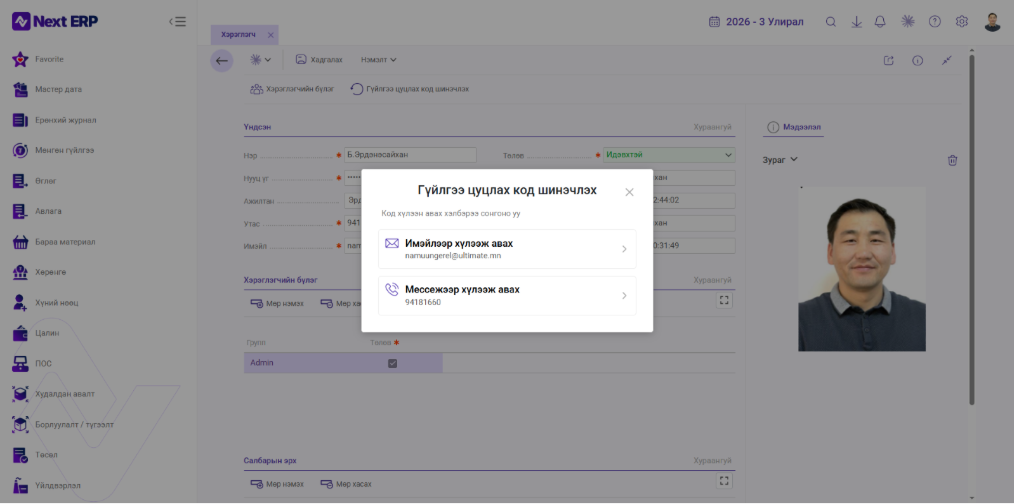Collapse the sidebar menu toggle
The height and width of the screenshot is (504, 1014).
177,21
